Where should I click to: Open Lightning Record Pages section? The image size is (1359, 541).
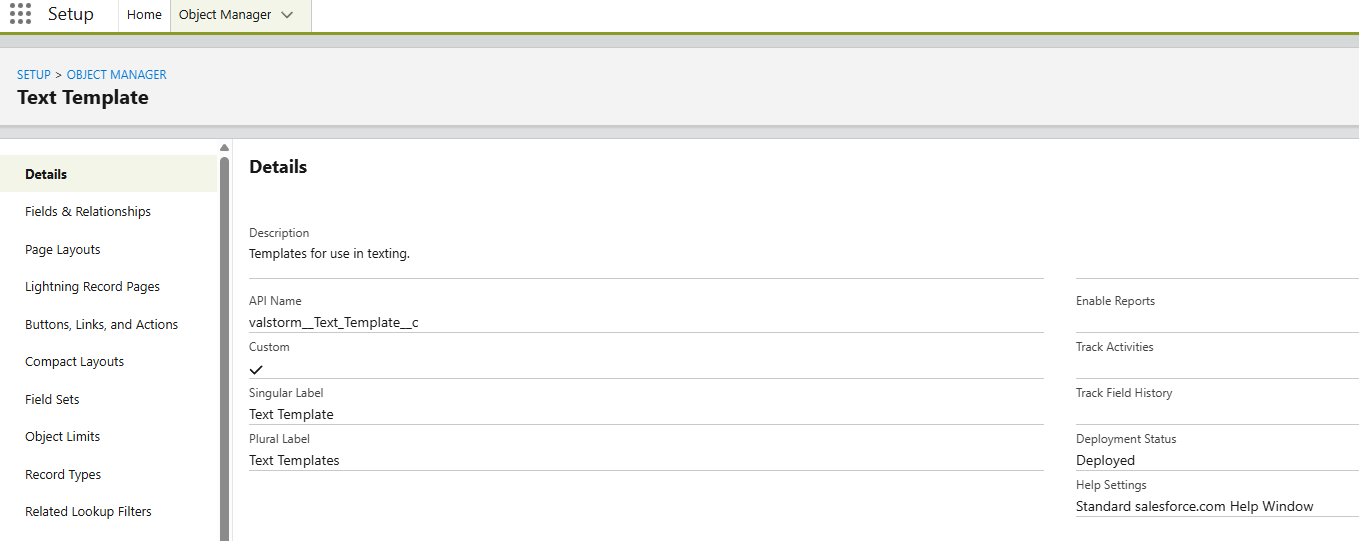[x=92, y=287]
